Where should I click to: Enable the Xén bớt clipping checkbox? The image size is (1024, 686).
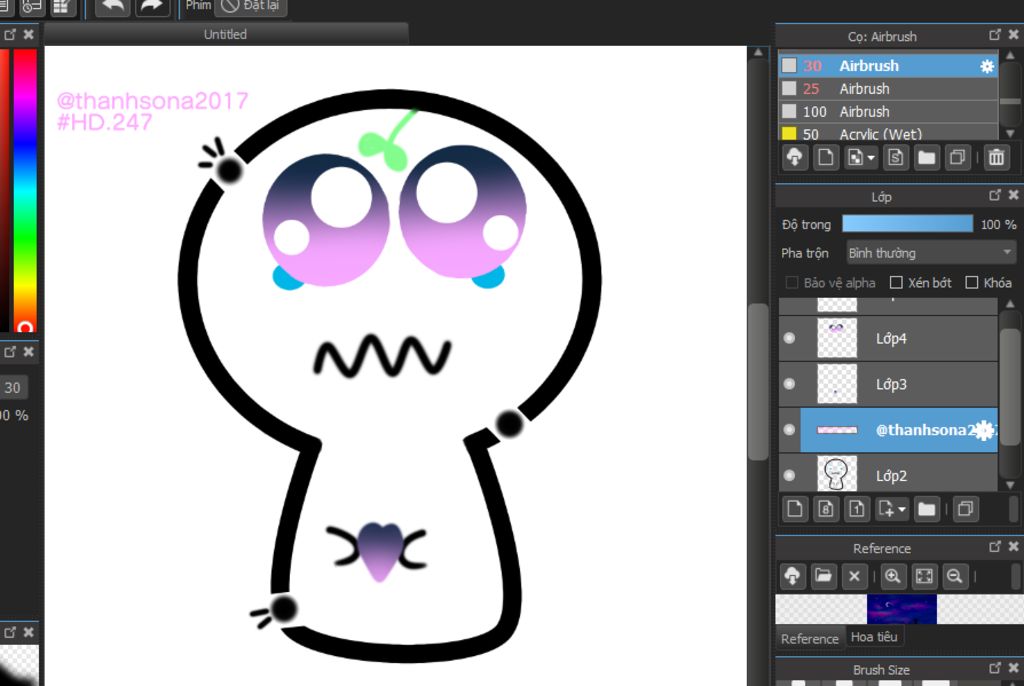coord(897,283)
